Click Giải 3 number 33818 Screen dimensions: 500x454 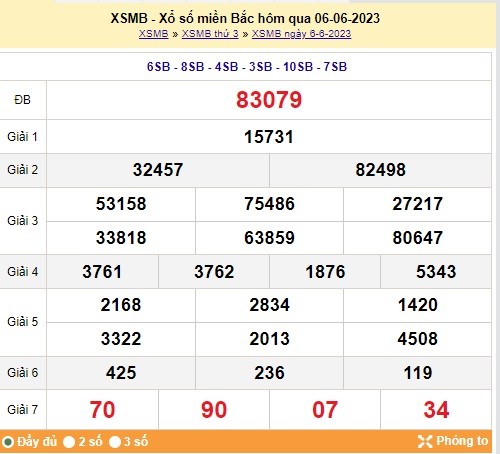click(x=121, y=238)
